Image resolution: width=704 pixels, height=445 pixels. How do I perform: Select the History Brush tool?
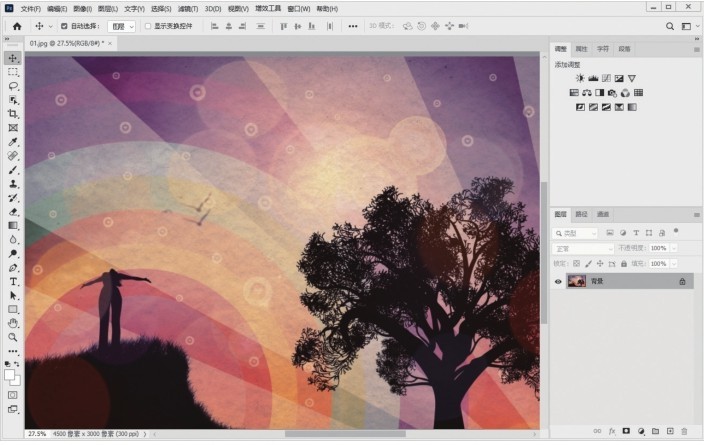[x=13, y=198]
